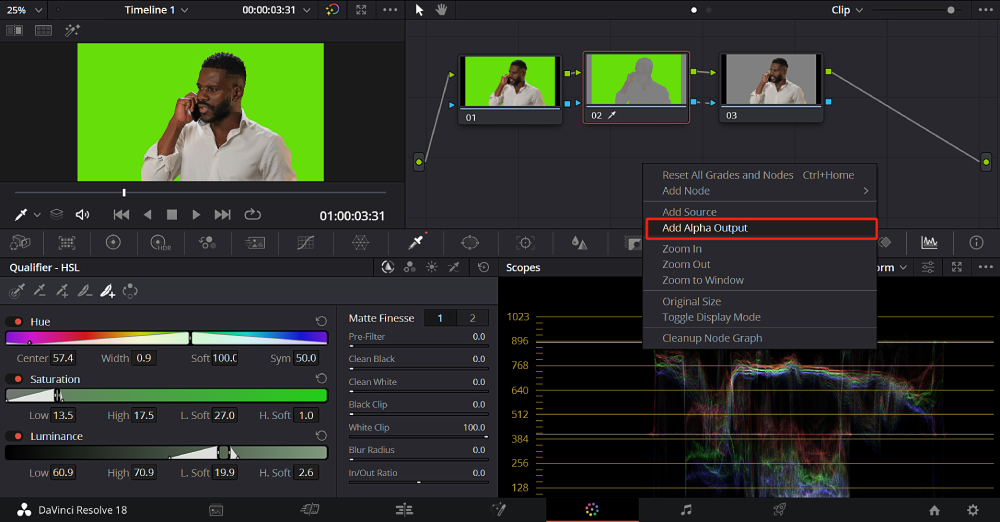Select the picker eyedropper tool

tap(17, 291)
